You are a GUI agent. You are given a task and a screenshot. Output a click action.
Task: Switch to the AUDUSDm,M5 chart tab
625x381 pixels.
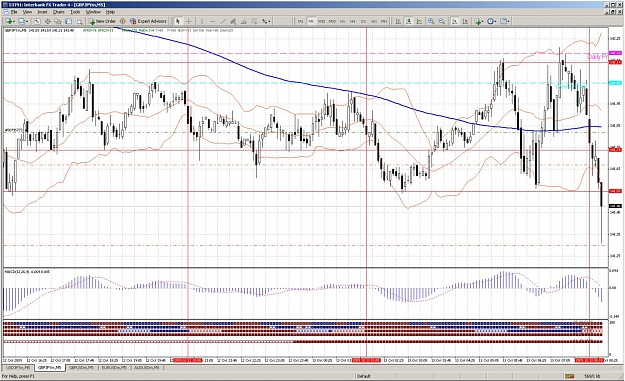(x=147, y=367)
